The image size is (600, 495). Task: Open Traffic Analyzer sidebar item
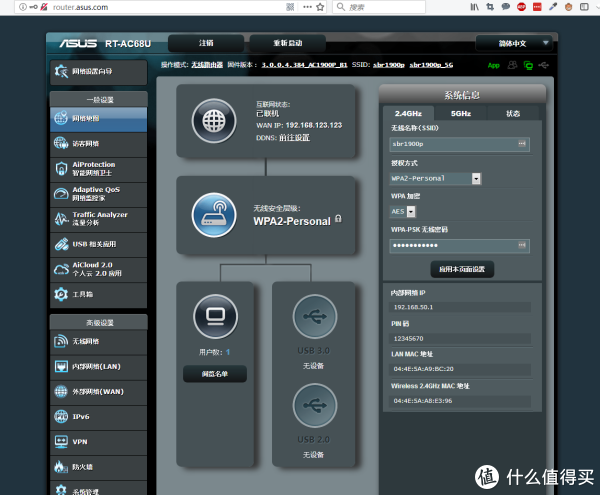(x=98, y=219)
